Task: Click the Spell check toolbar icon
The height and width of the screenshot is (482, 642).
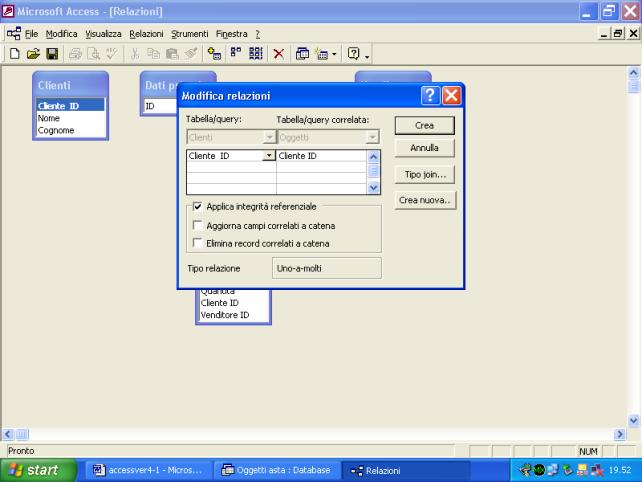Action: tap(112, 54)
